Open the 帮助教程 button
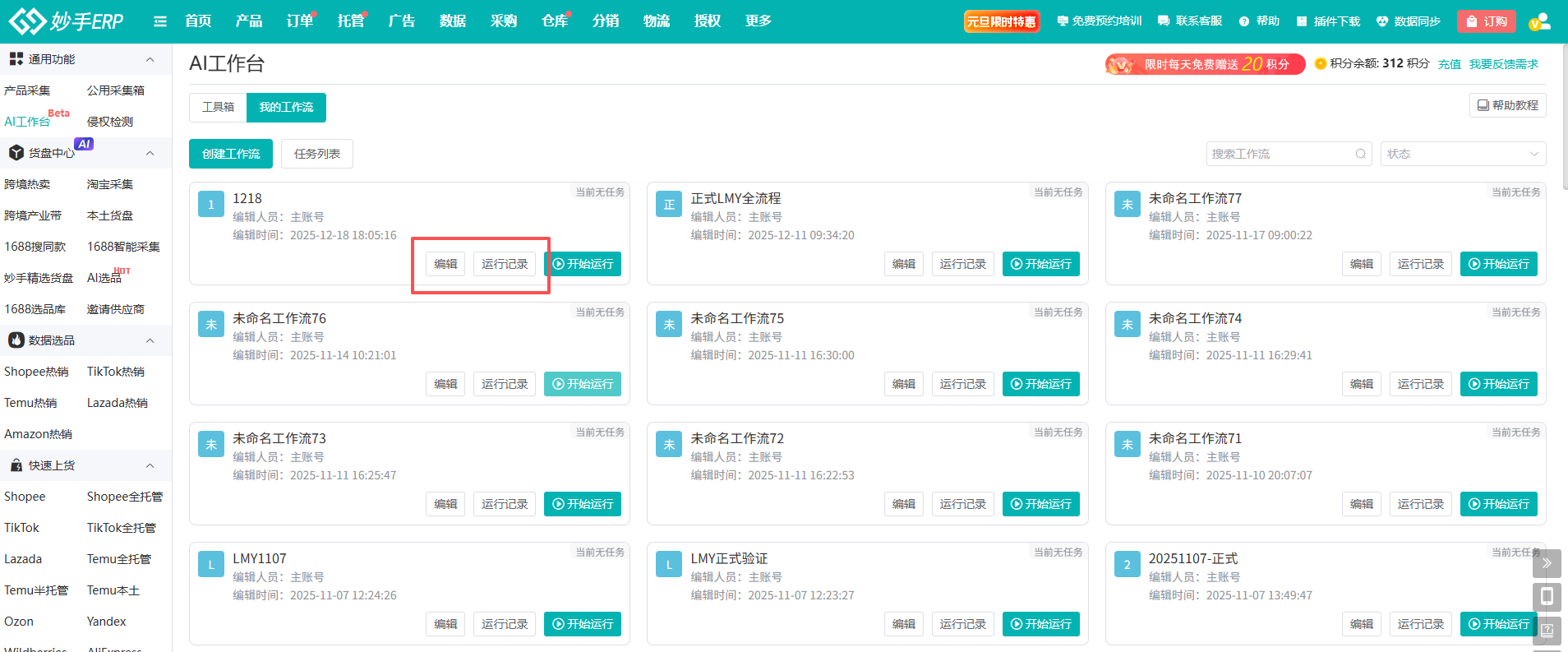This screenshot has height=652, width=1568. pyautogui.click(x=1508, y=105)
